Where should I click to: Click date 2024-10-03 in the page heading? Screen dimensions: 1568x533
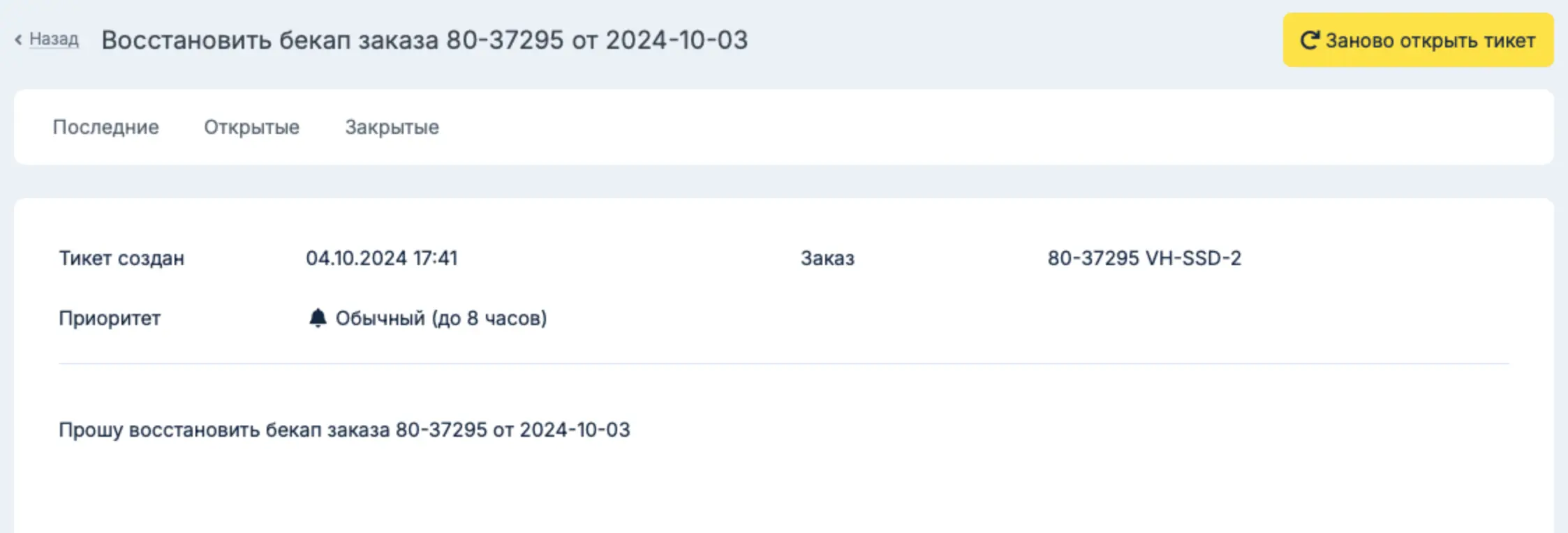coord(676,40)
